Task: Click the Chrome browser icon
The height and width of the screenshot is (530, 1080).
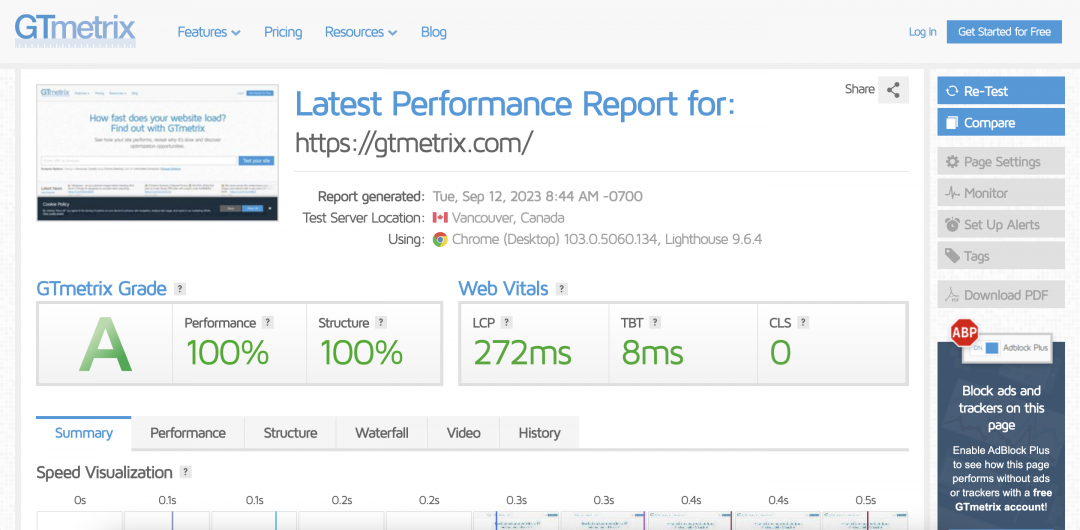Action: pyautogui.click(x=439, y=239)
